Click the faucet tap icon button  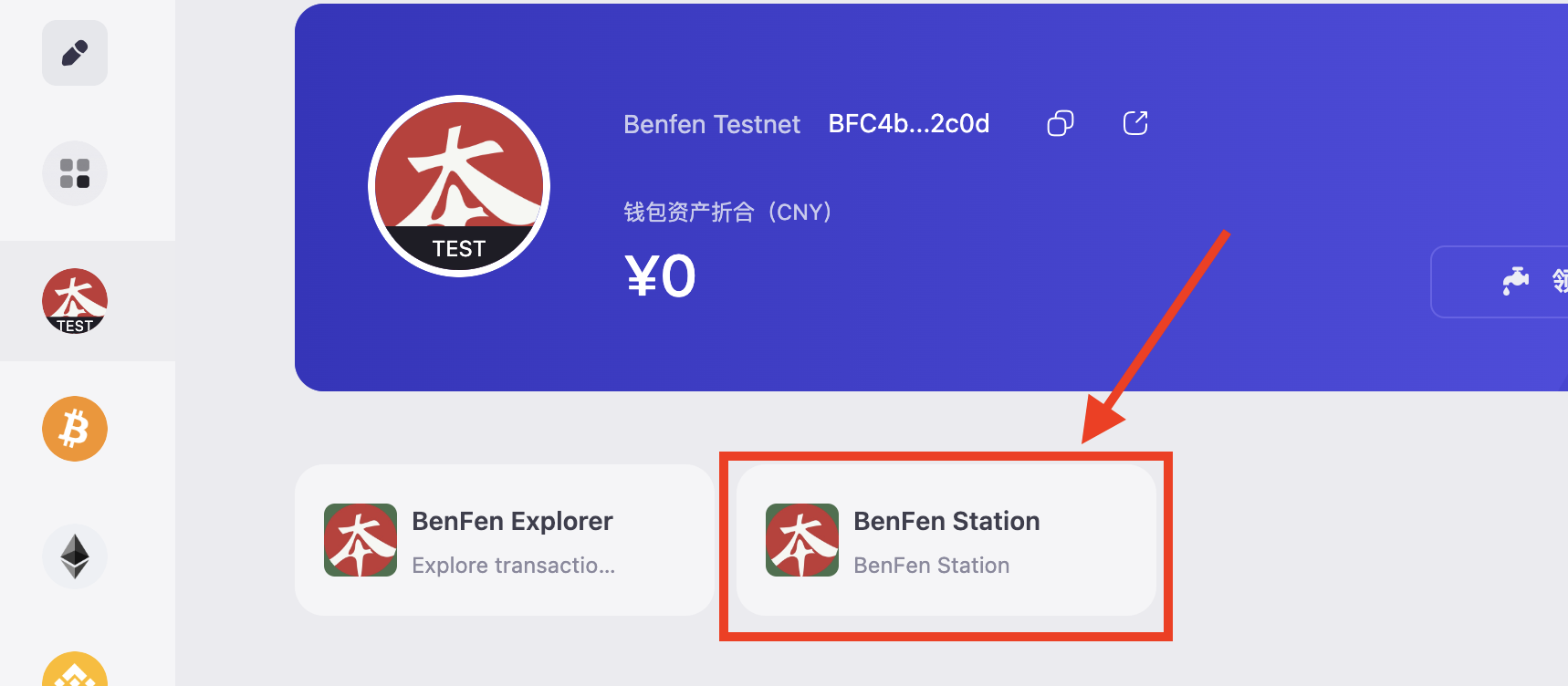coord(1516,281)
